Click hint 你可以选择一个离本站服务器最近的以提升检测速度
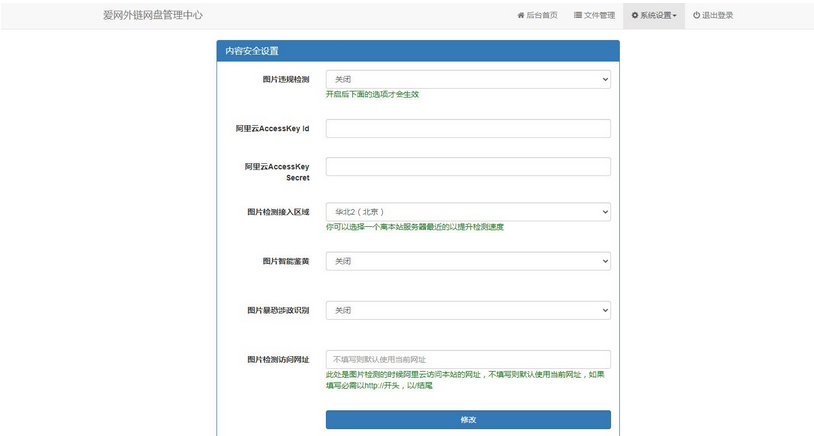 click(415, 227)
